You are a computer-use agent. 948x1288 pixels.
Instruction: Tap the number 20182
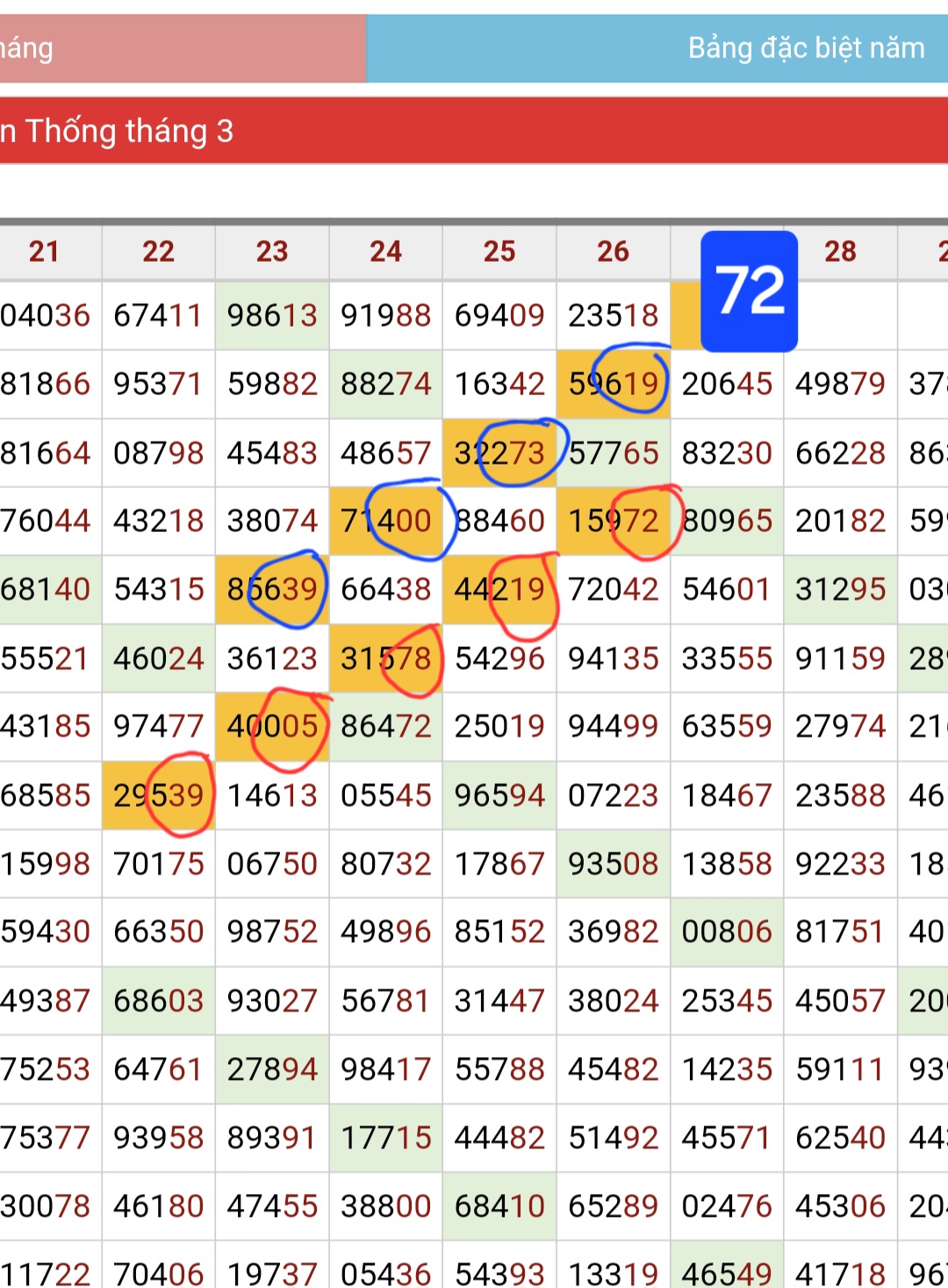[x=841, y=521]
